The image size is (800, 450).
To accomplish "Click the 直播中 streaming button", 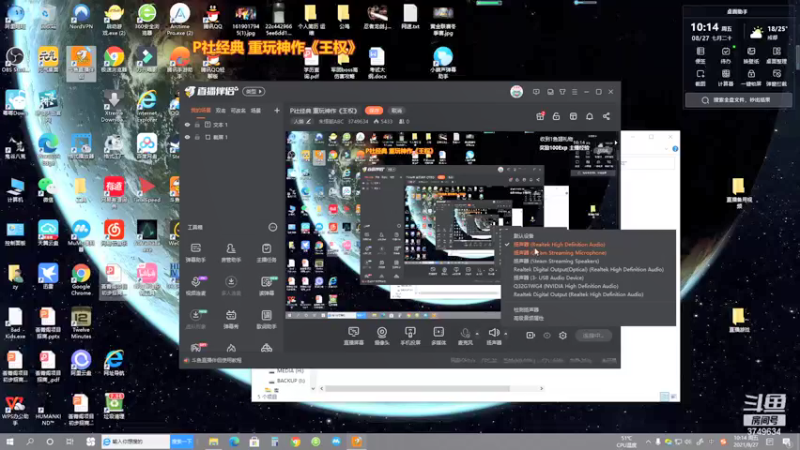I will (593, 335).
